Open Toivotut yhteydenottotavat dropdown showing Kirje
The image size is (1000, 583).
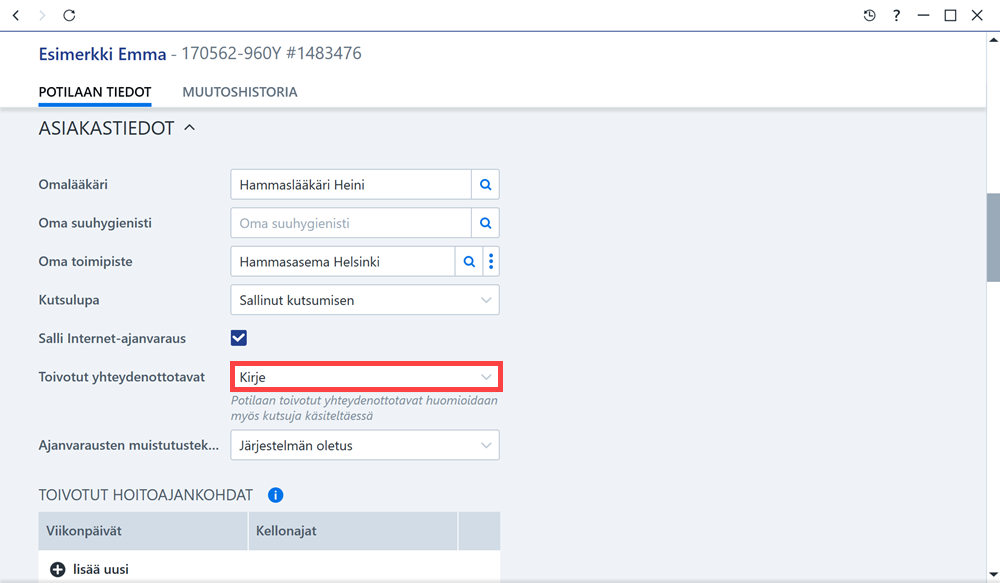click(x=366, y=377)
